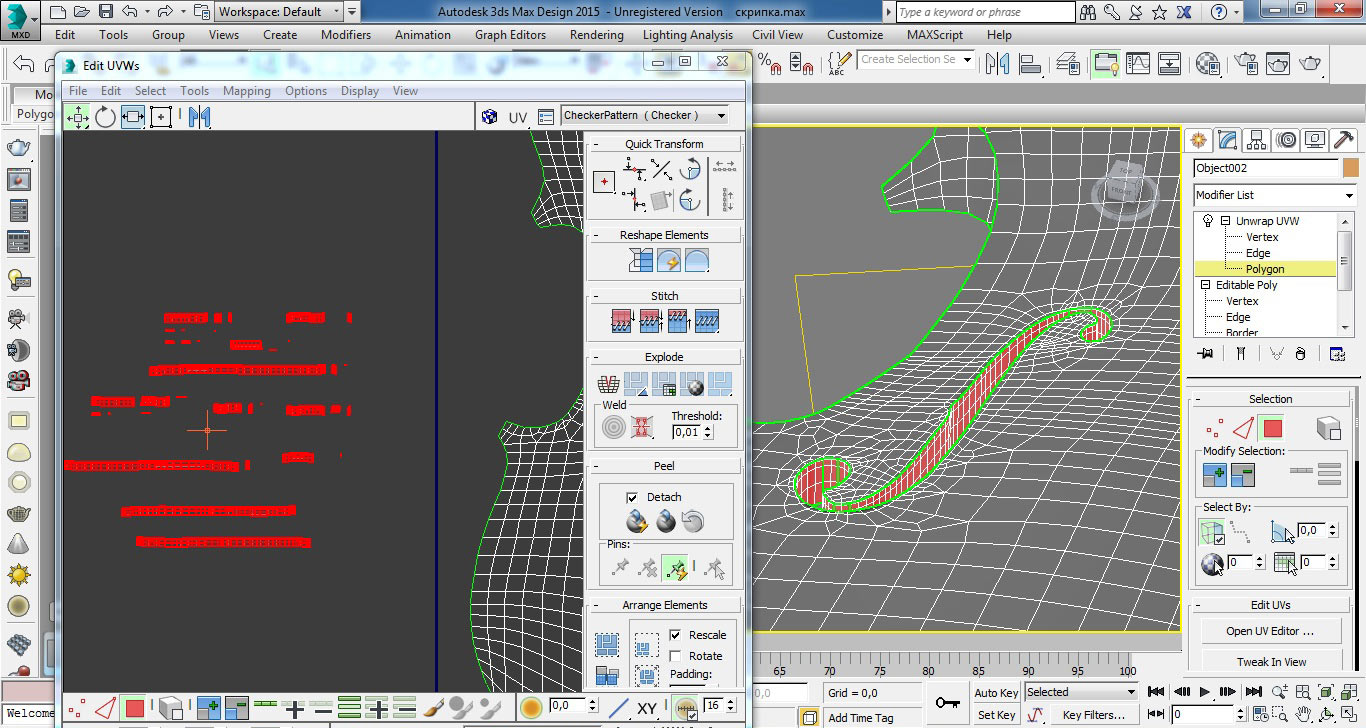Image resolution: width=1366 pixels, height=728 pixels.
Task: Collapse the Unwrap UVW modifier tree
Action: pyautogui.click(x=1226, y=221)
